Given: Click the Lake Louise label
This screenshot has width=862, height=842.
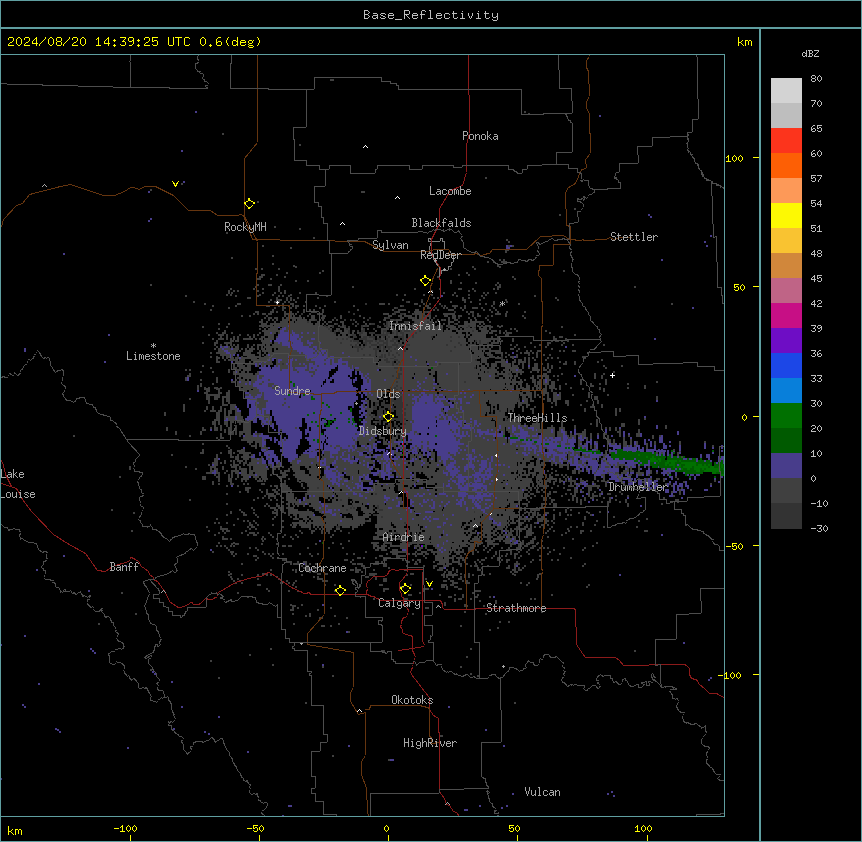Looking at the screenshot, I should click(18, 484).
